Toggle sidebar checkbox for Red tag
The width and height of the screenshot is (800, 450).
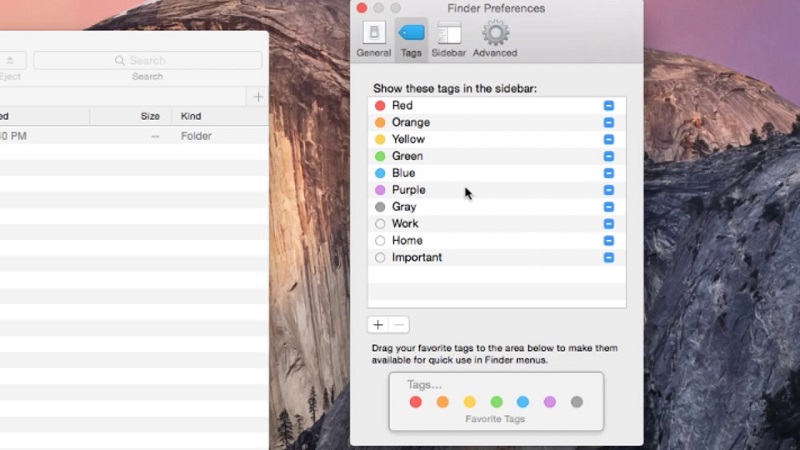click(609, 106)
